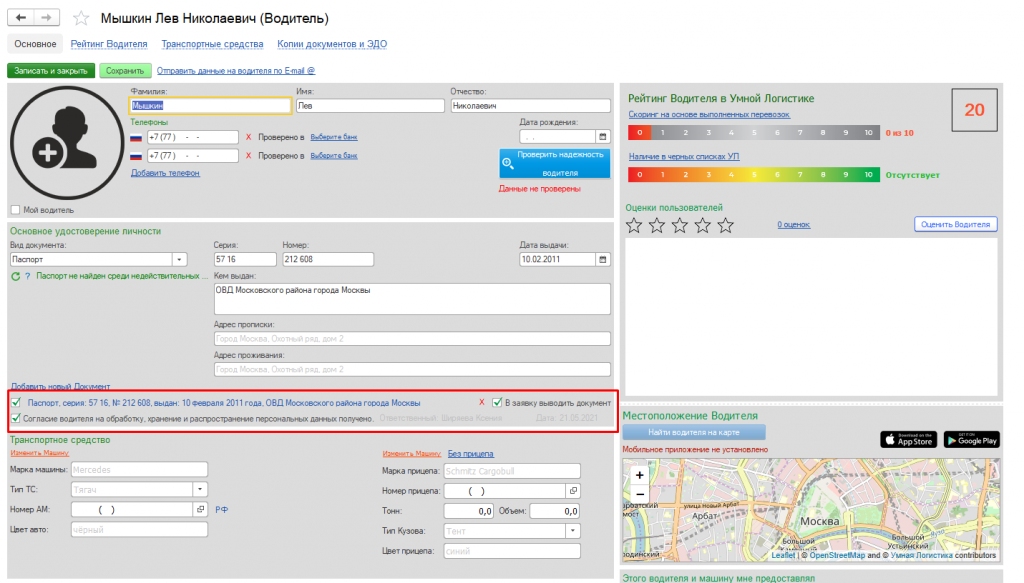The width and height of the screenshot is (1024, 583).
Task: Open the 0 оценок link
Action: (x=793, y=224)
